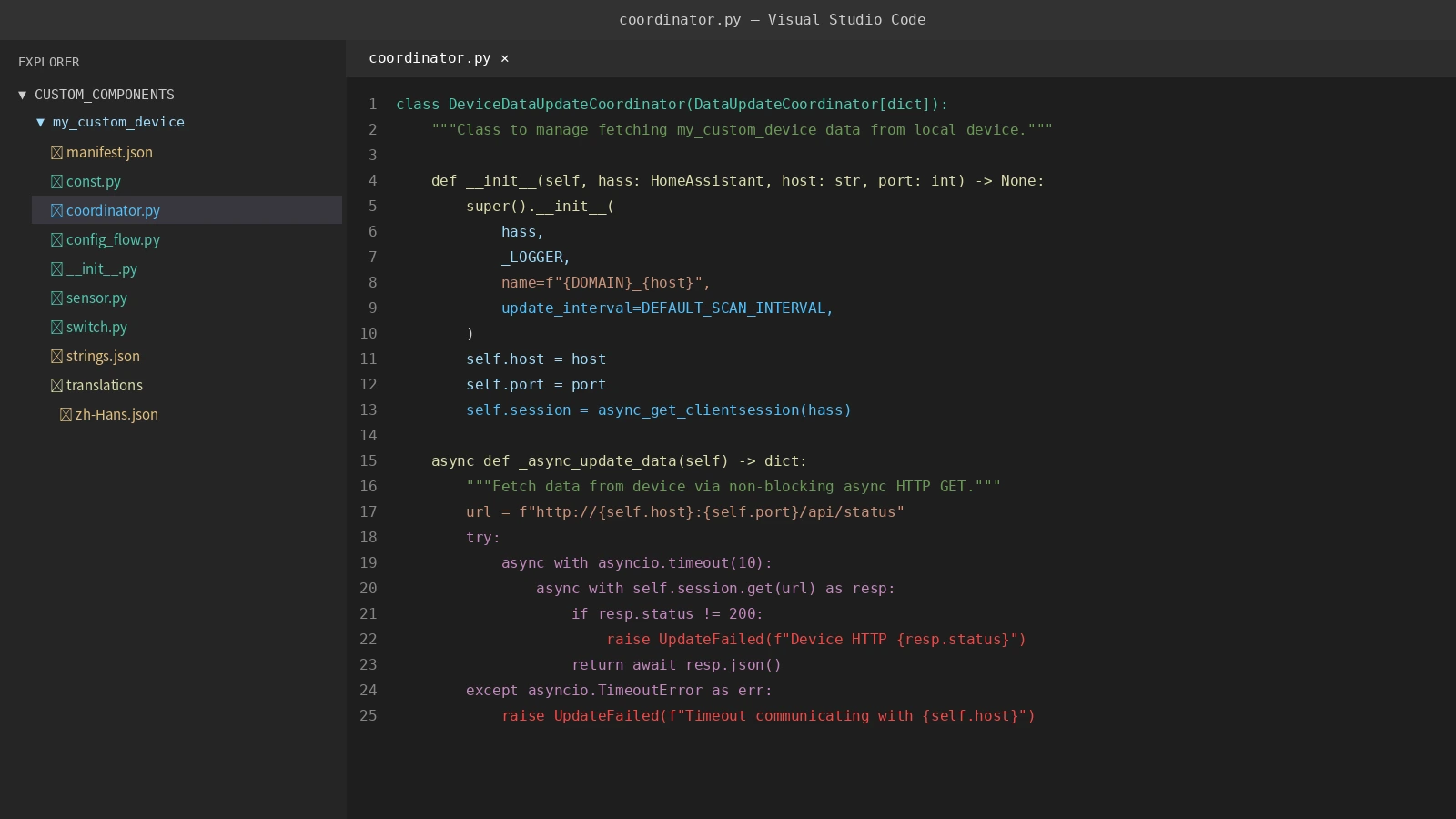Select coordinator.py row in the Explorer
The width and height of the screenshot is (1456, 819).
click(x=187, y=210)
